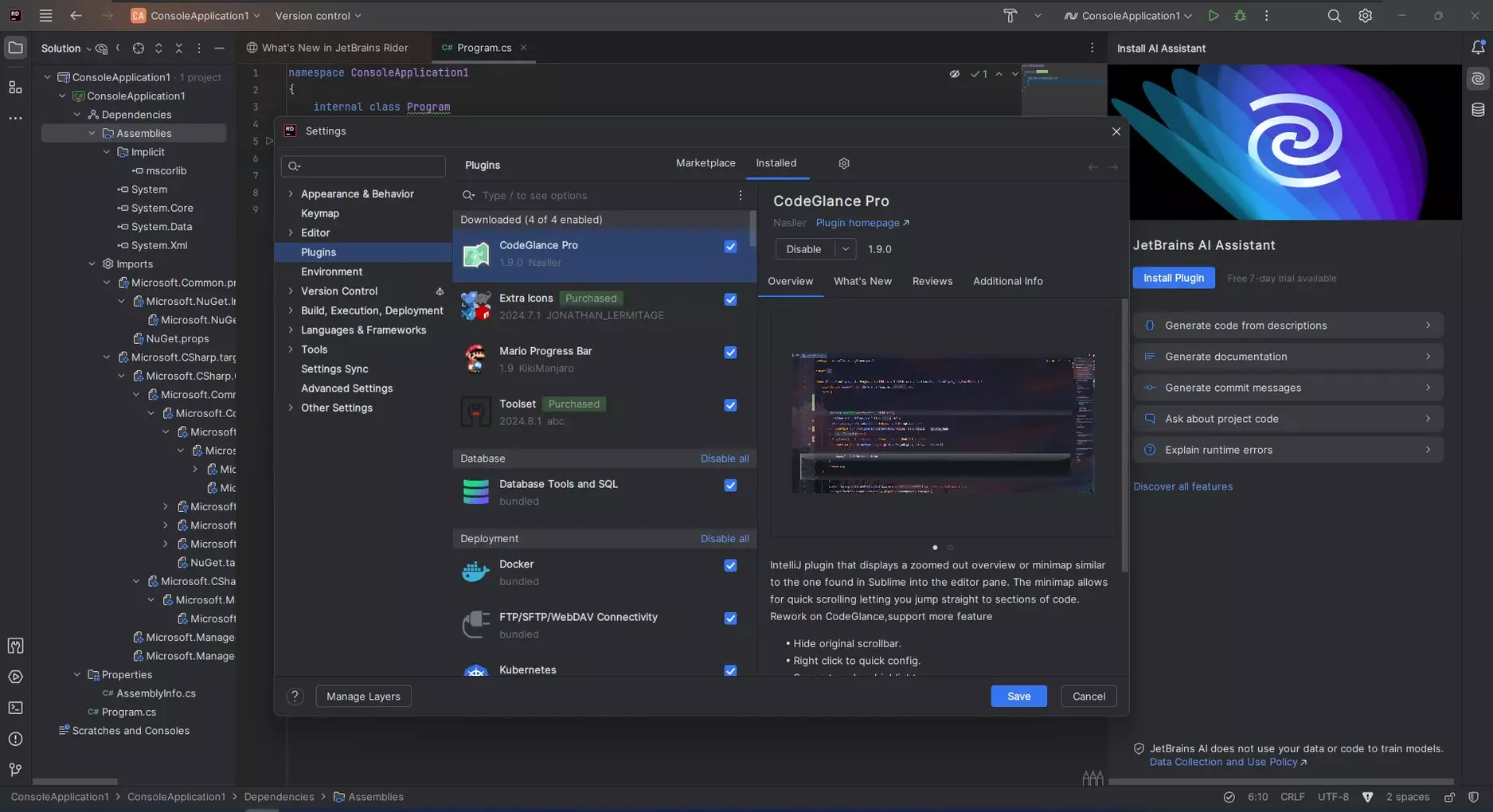Screen dimensions: 1493x812
Task: Click the Run button in the toolbar
Action: 1213,16
